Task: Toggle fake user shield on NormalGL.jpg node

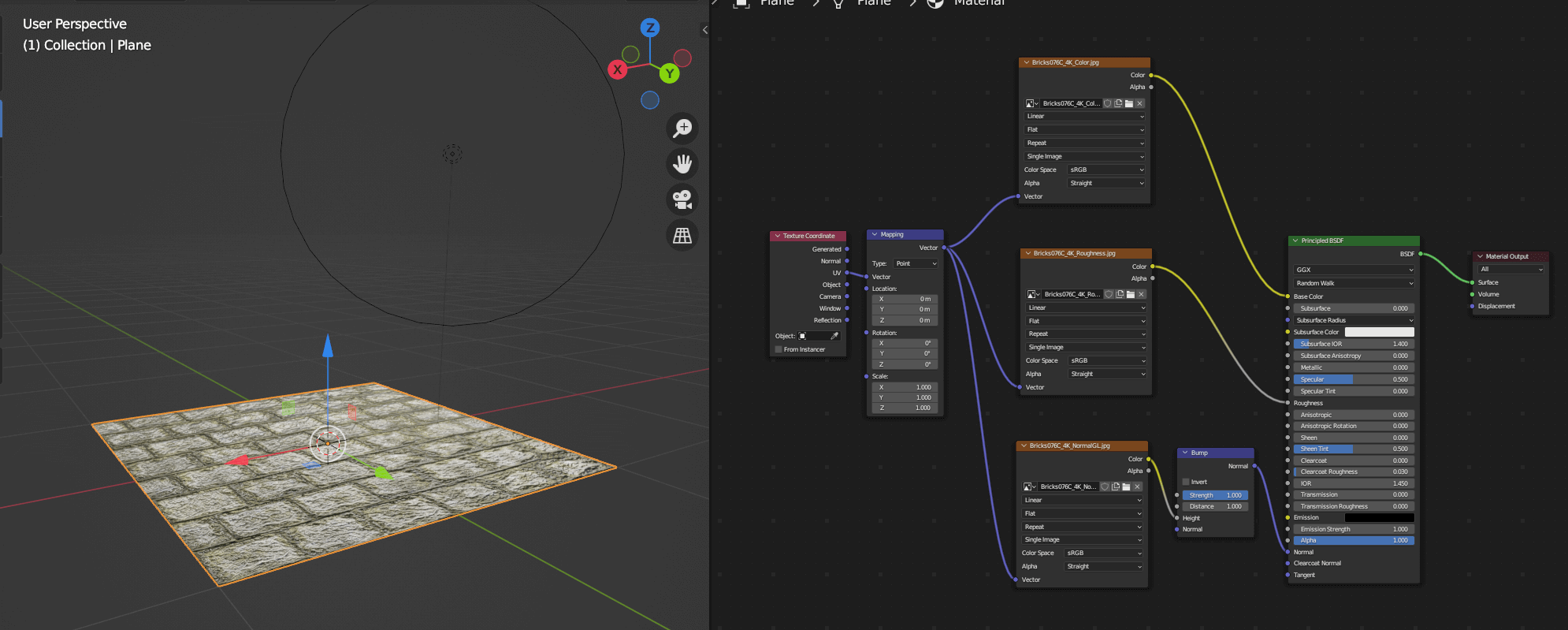Action: coord(1105,486)
